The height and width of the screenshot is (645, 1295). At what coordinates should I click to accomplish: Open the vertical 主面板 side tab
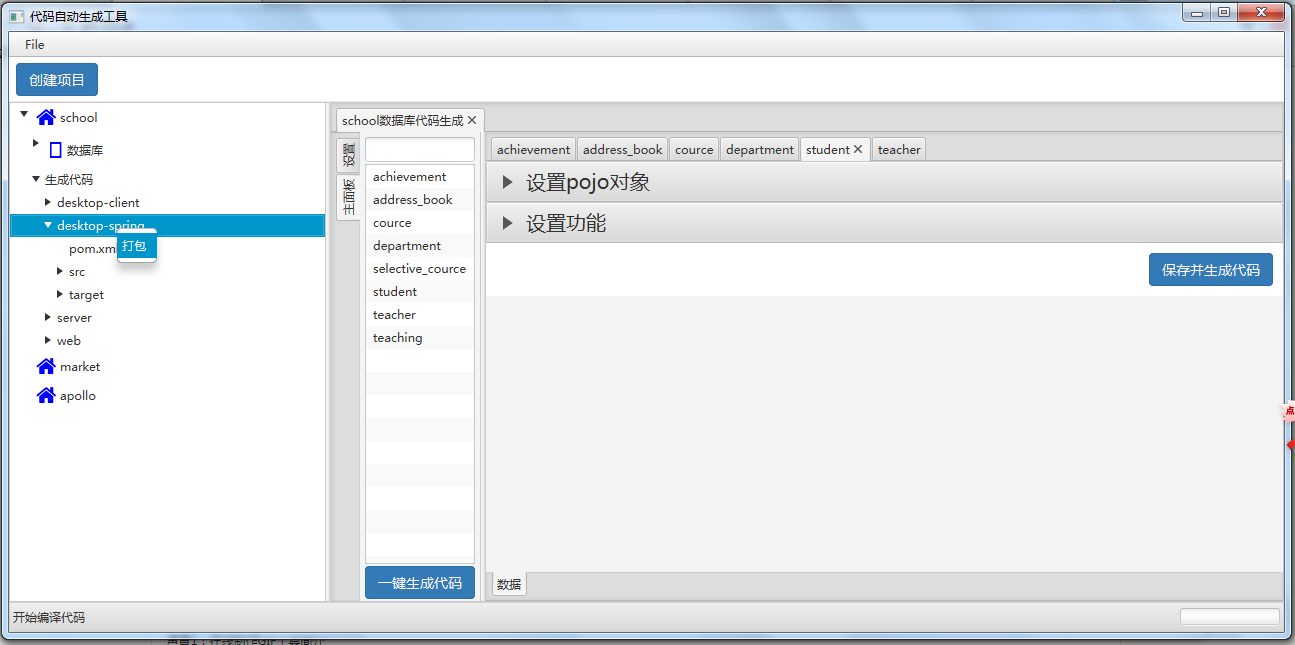(348, 197)
